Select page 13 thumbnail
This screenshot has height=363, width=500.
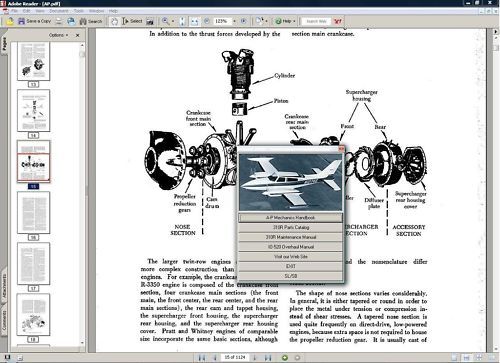pyautogui.click(x=33, y=61)
